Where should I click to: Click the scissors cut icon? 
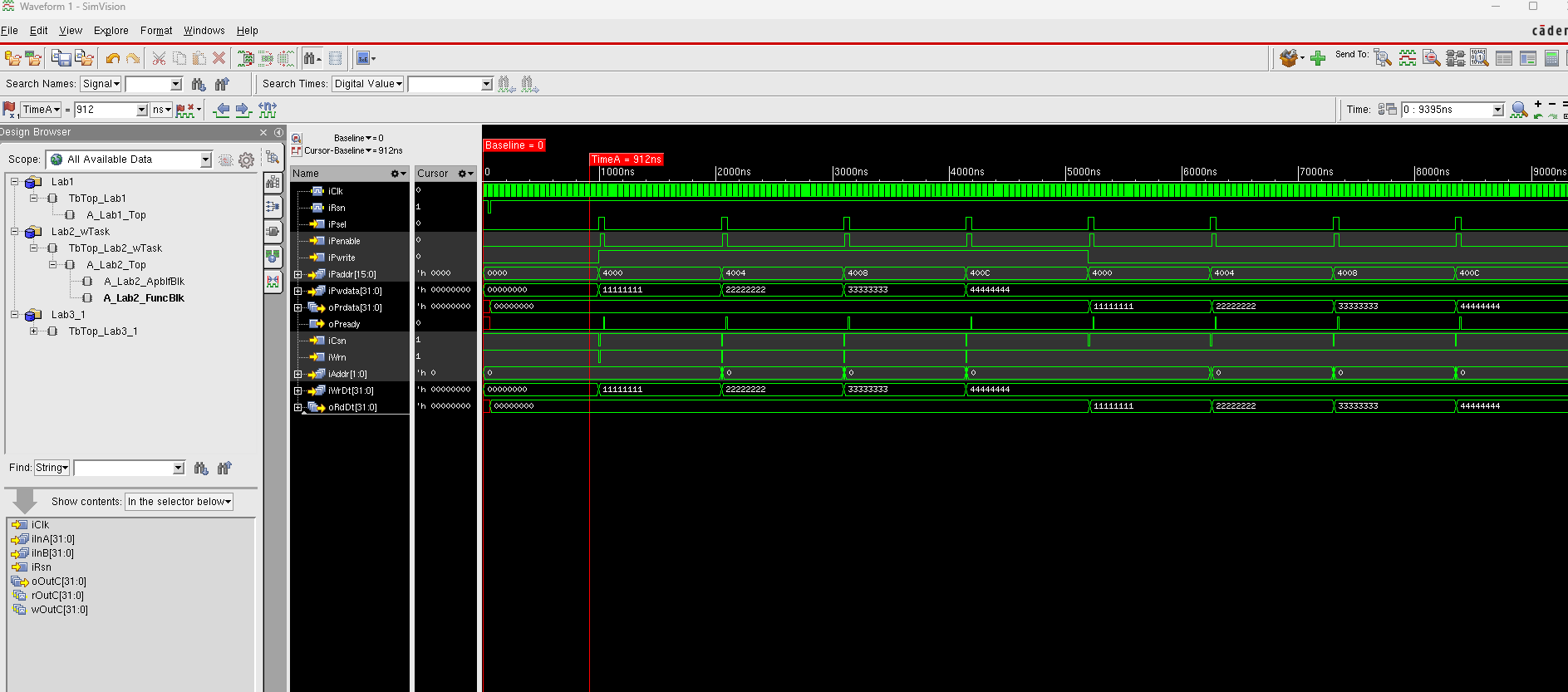click(159, 58)
